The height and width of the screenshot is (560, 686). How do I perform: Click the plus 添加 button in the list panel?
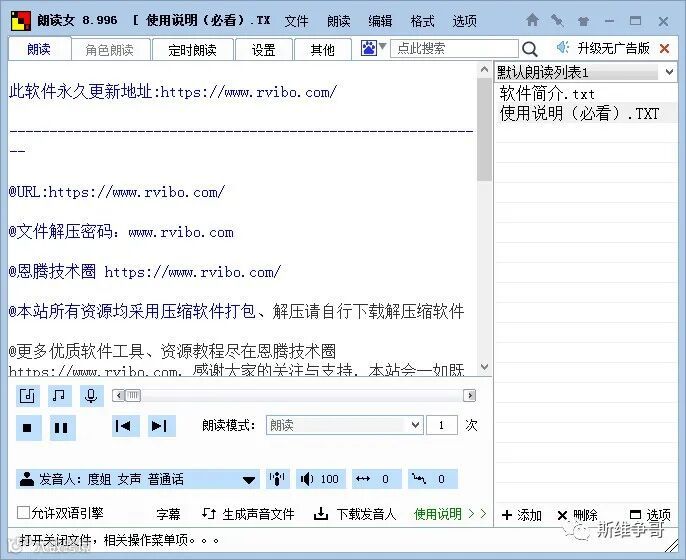coord(522,515)
